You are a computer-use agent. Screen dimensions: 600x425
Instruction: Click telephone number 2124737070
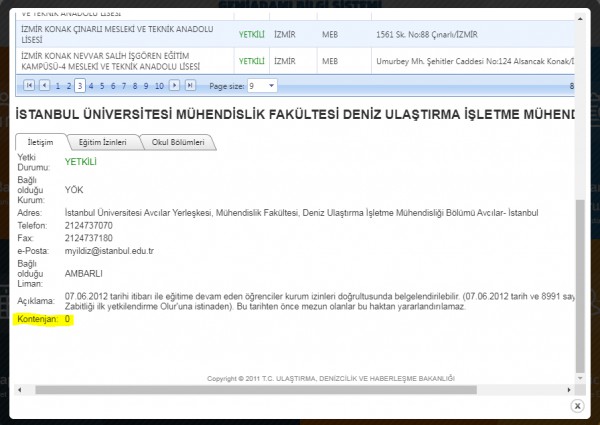88,226
